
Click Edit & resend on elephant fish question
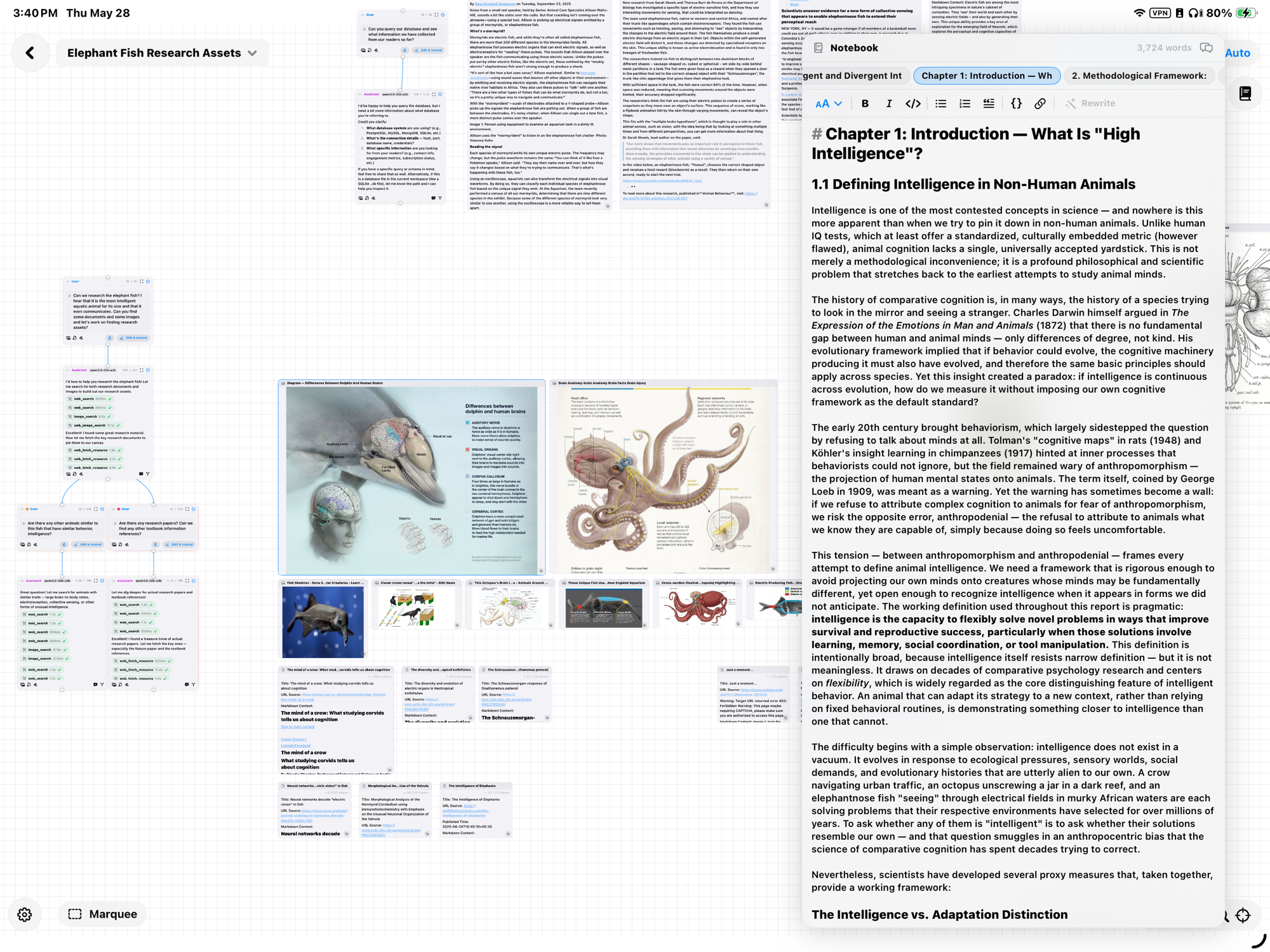[133, 338]
